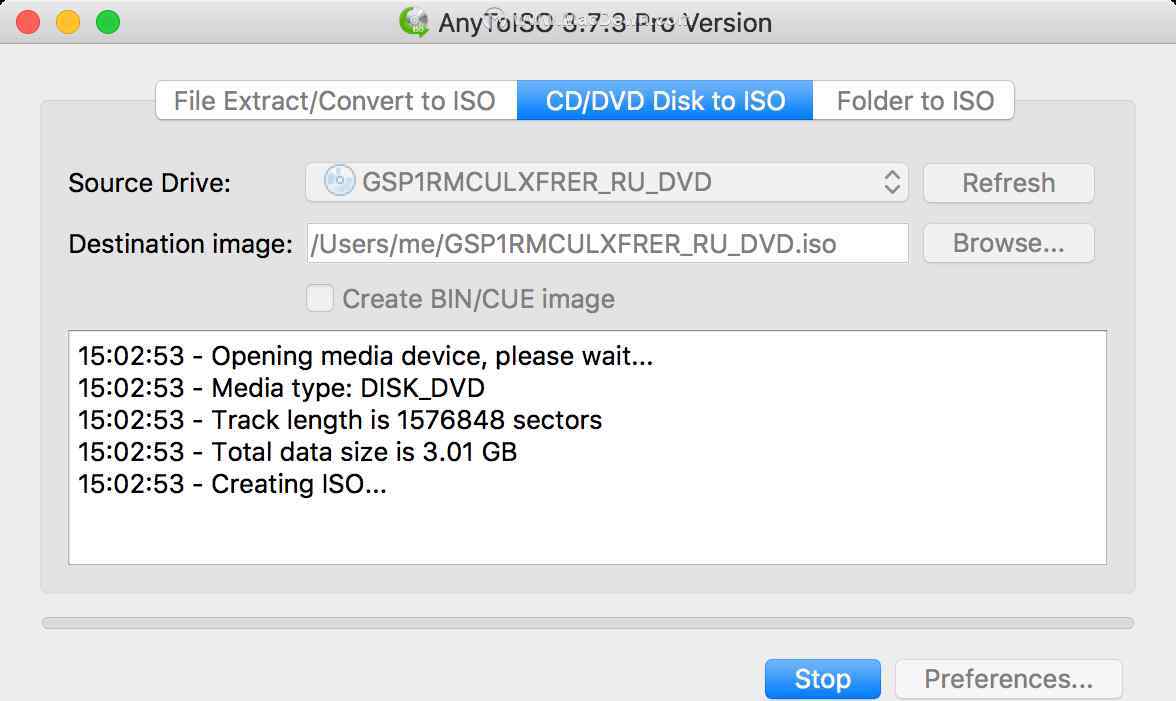Click the progress bar at the bottom
The height and width of the screenshot is (701, 1176).
pyautogui.click(x=588, y=623)
